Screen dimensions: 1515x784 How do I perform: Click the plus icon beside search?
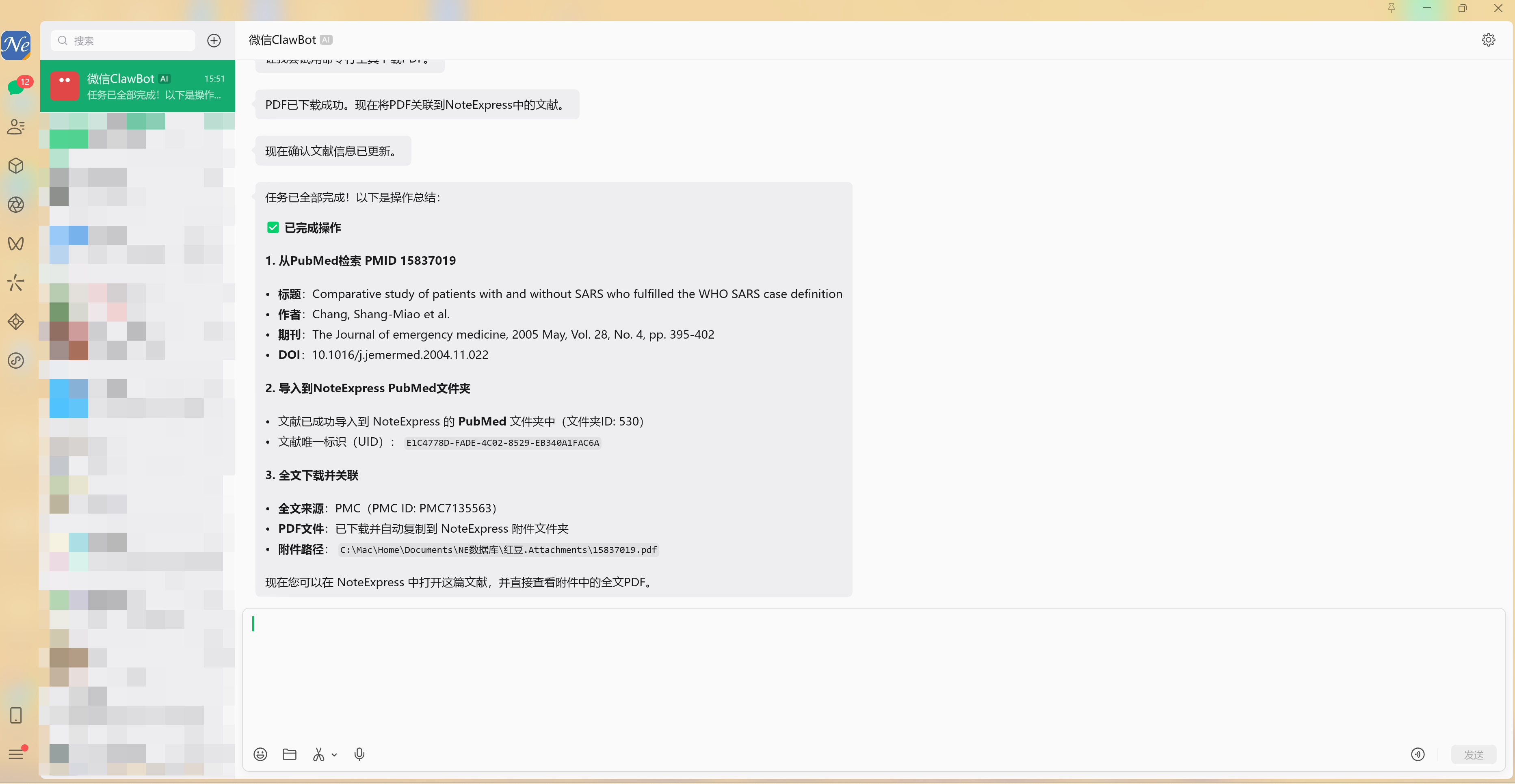[214, 41]
